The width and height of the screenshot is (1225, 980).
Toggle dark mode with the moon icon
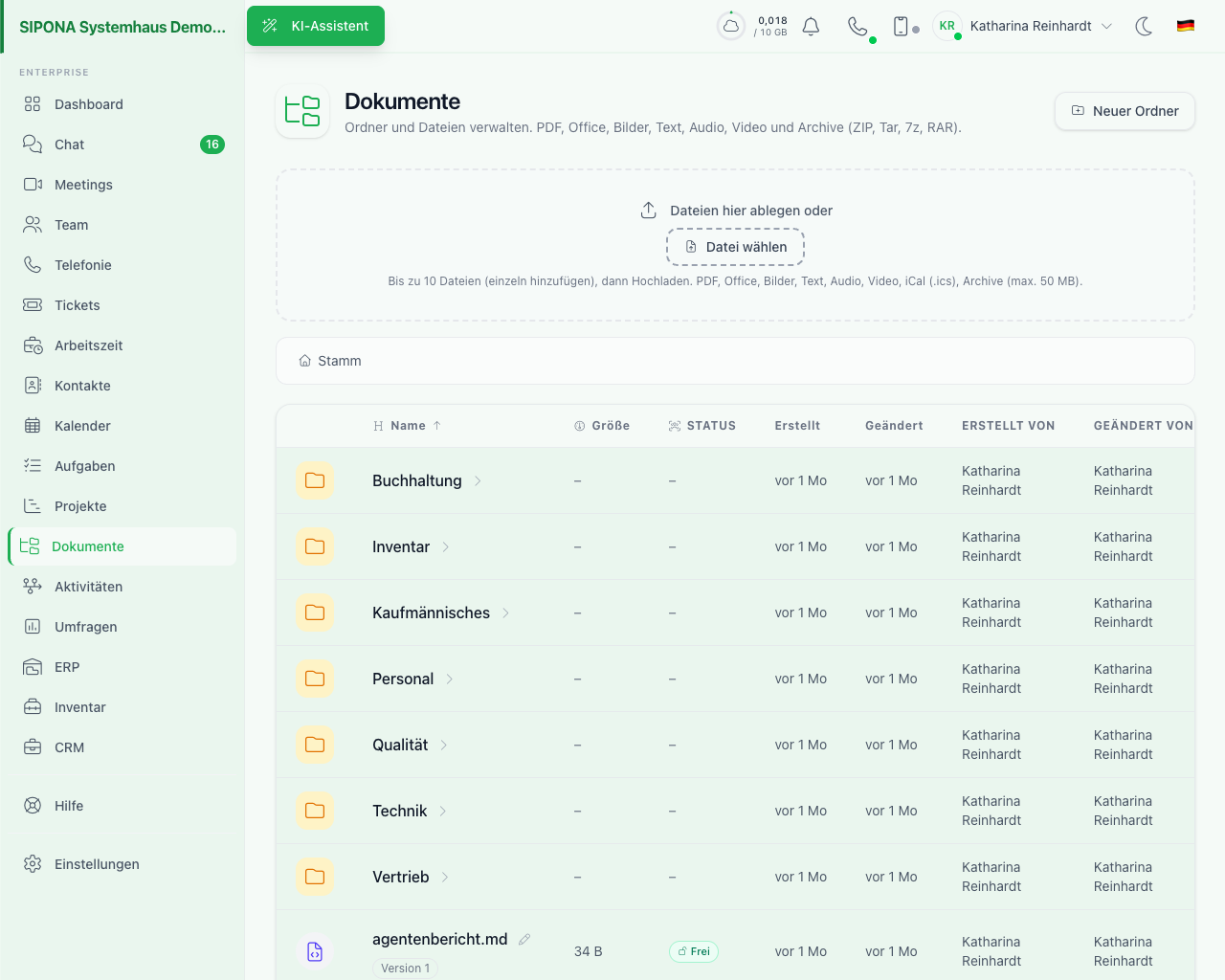[1144, 26]
